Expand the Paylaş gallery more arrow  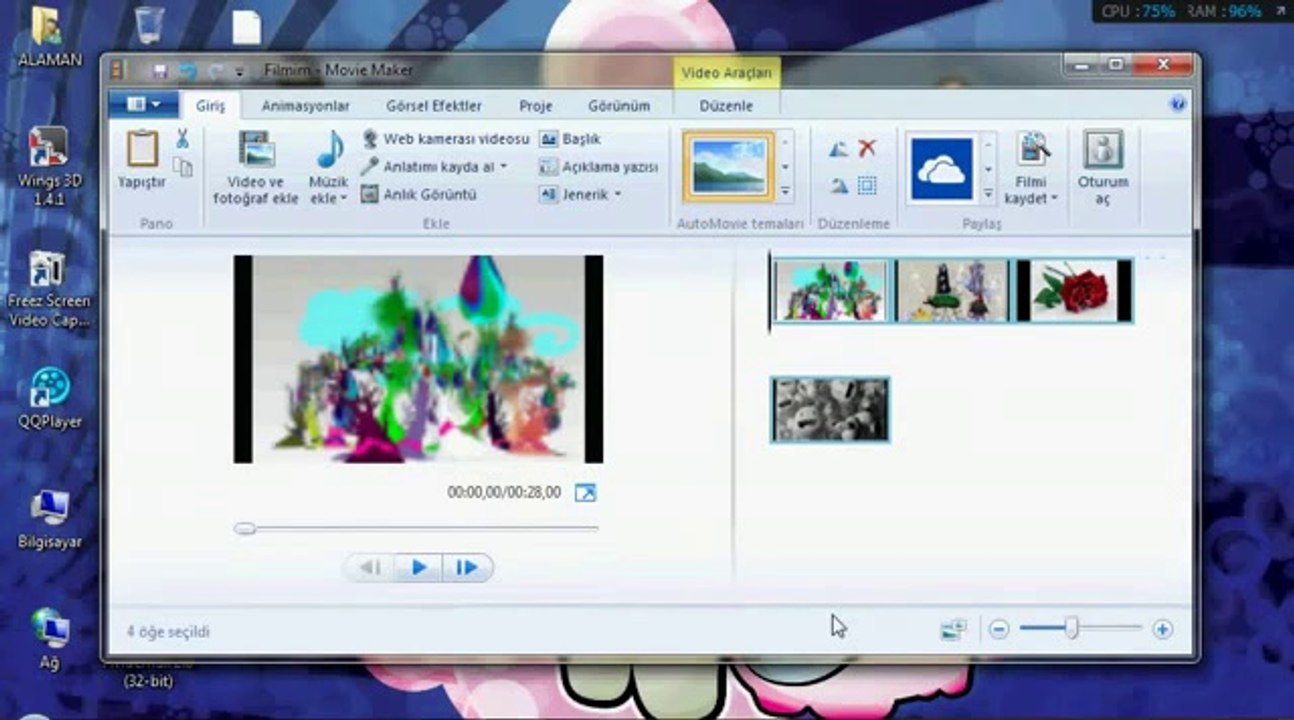pos(988,193)
